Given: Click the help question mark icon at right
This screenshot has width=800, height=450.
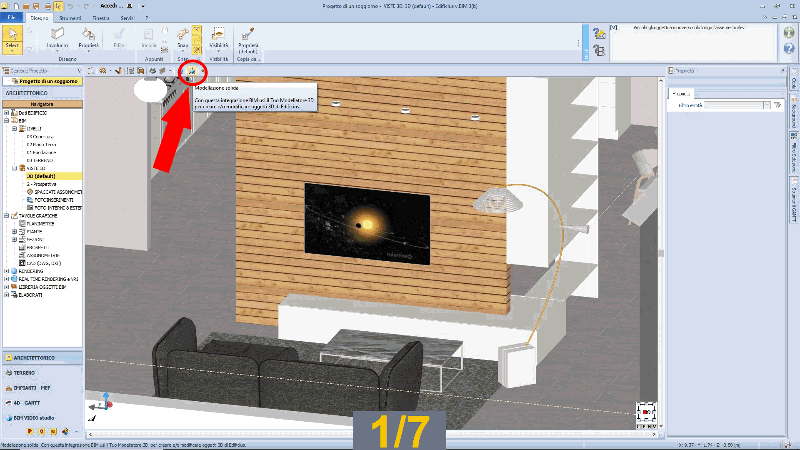Looking at the screenshot, I should tap(789, 48).
